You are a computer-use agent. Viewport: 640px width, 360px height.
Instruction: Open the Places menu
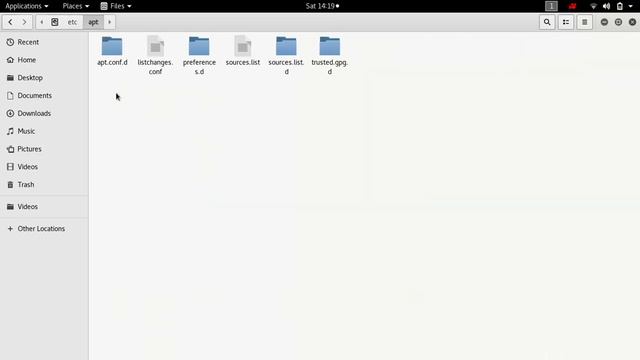pyautogui.click(x=76, y=6)
